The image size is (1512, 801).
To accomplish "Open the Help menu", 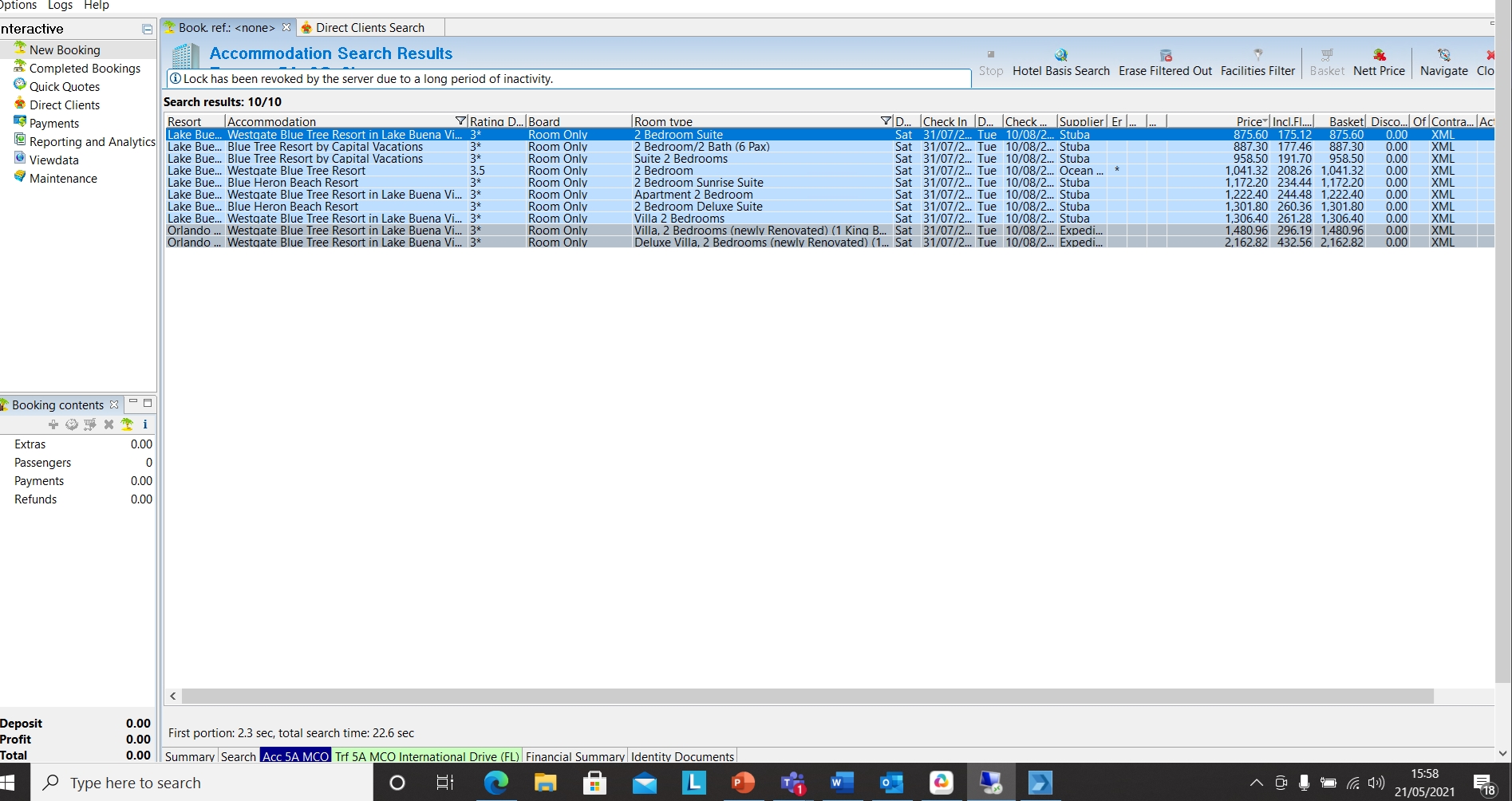I will click(x=96, y=6).
